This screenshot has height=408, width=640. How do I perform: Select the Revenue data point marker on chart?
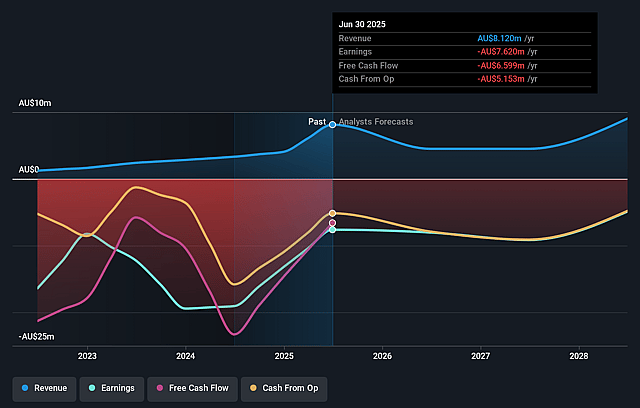pyautogui.click(x=333, y=124)
